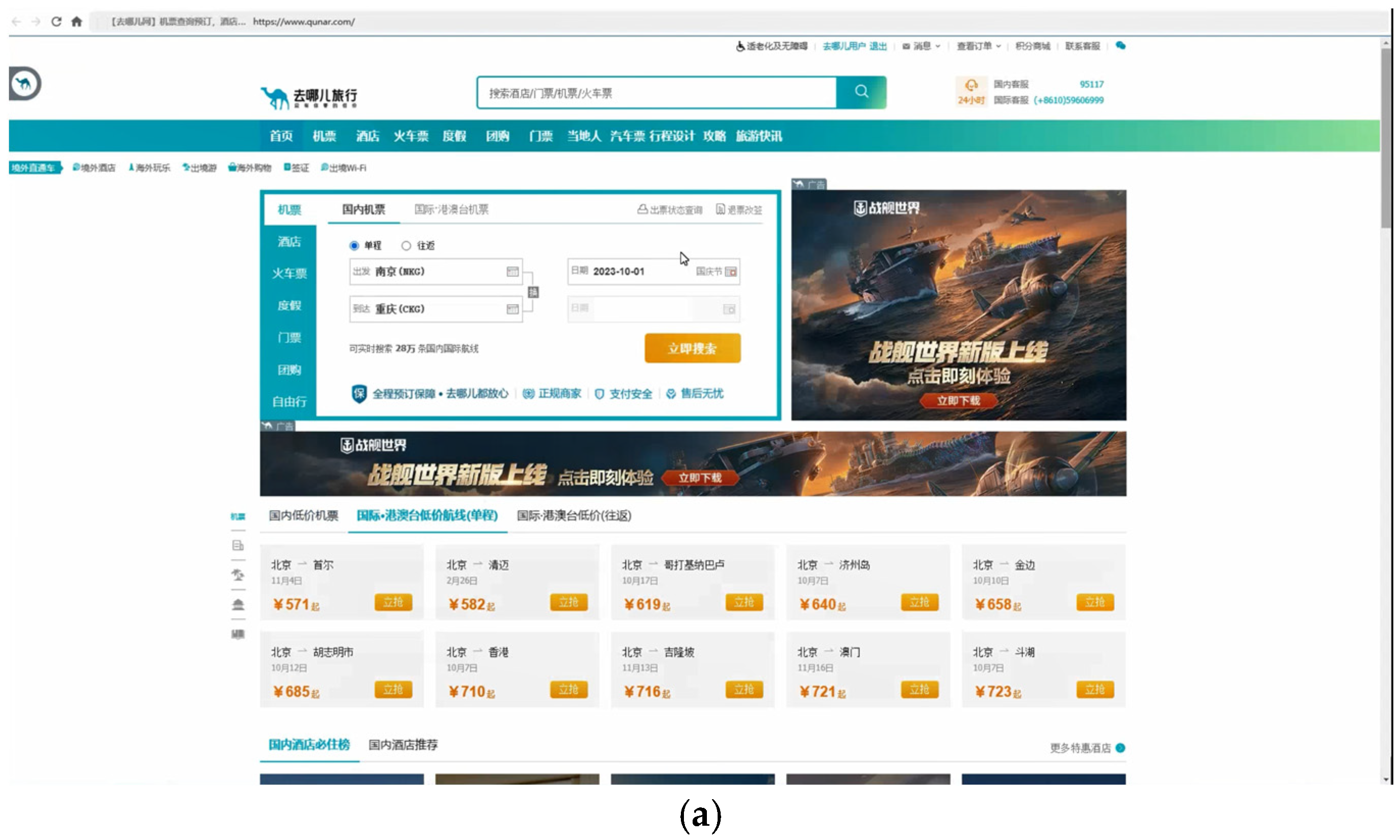Click the magnifier search button
Screen dimensions: 1400x840
[861, 92]
